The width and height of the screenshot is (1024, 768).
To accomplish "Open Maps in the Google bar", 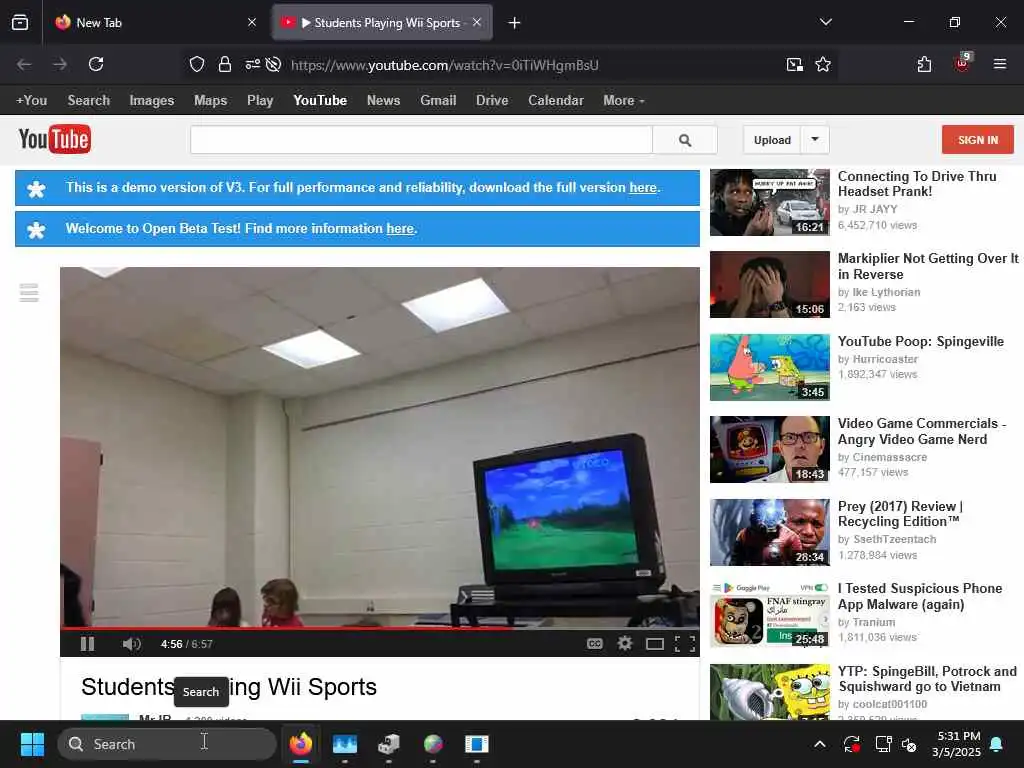I will [210, 101].
